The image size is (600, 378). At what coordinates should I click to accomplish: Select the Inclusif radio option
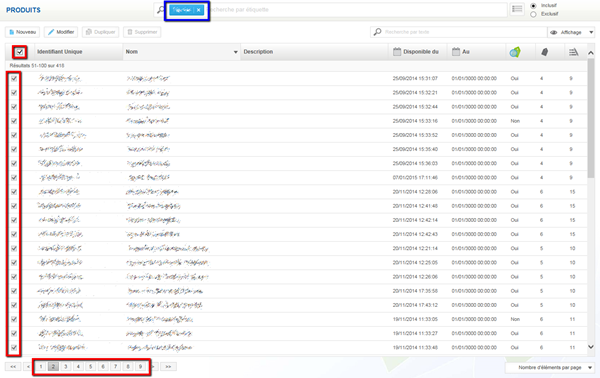(x=533, y=6)
